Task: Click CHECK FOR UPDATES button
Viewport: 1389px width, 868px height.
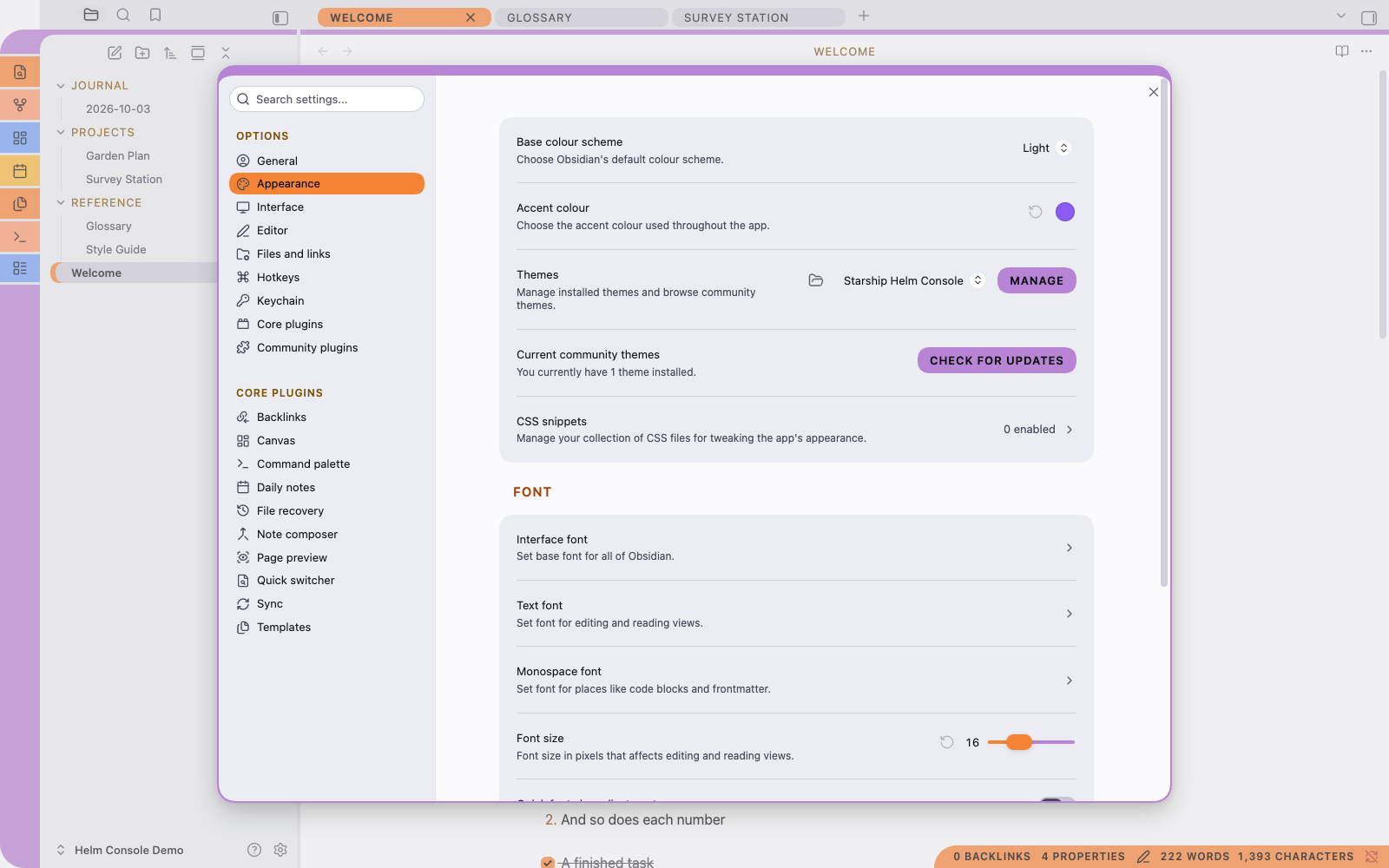Action: [997, 360]
